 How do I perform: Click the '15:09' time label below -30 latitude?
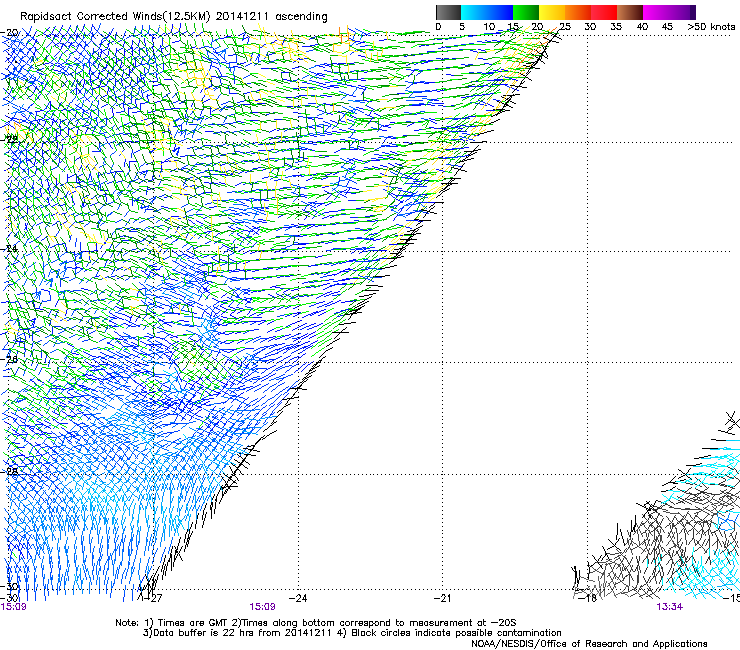pyautogui.click(x=14, y=607)
